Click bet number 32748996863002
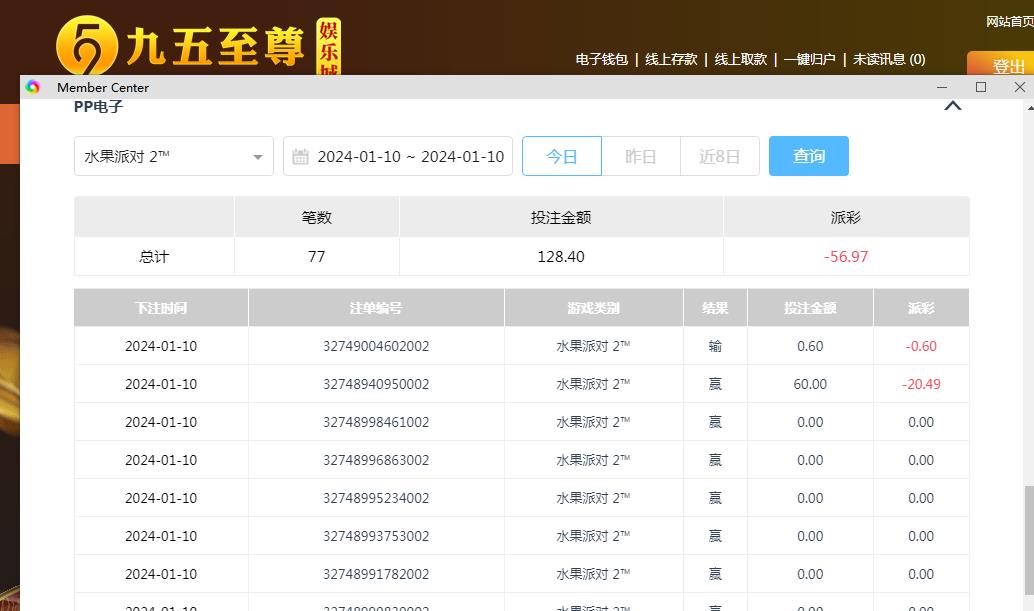Screen dimensions: 1034x611 (x=376, y=460)
